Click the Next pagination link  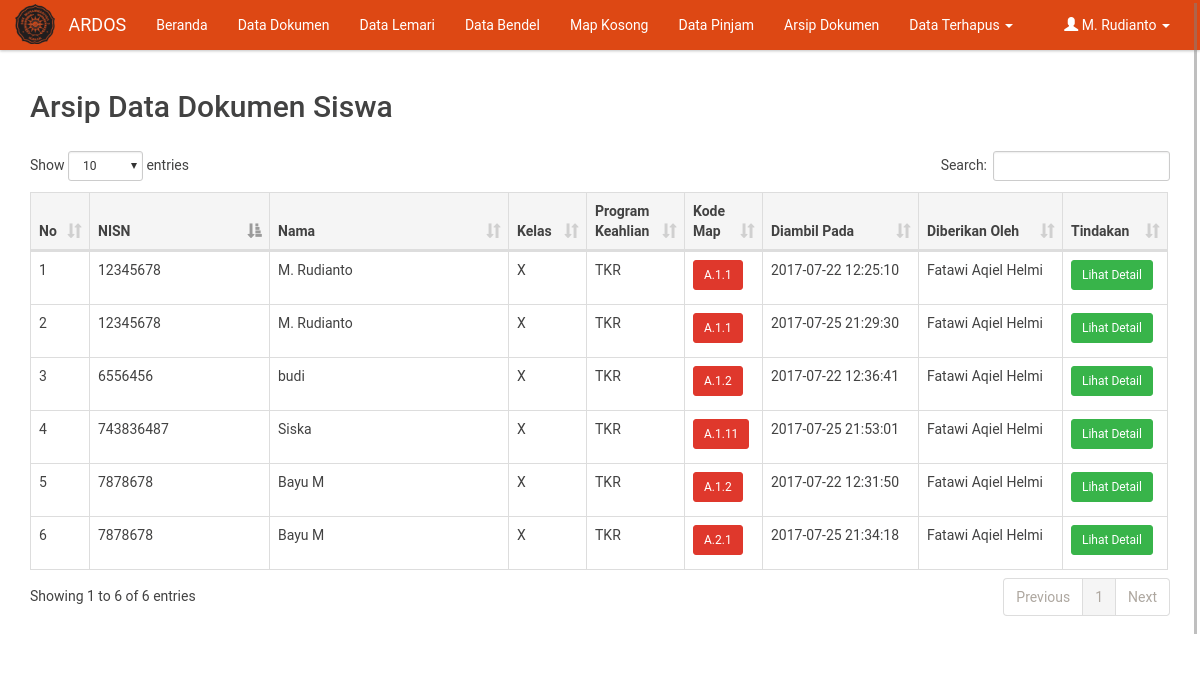(1142, 596)
